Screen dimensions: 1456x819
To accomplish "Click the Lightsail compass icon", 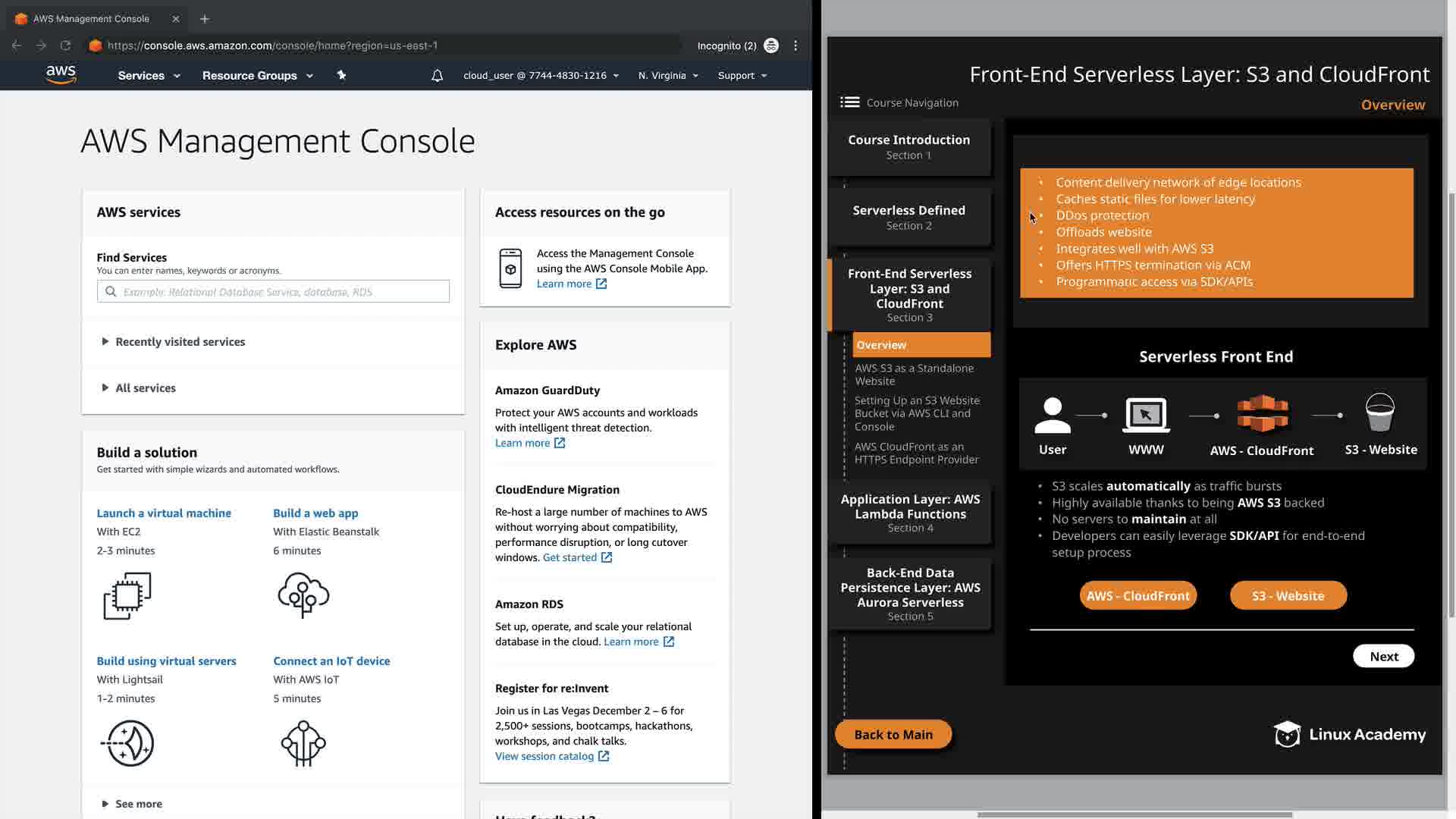I will (x=127, y=743).
